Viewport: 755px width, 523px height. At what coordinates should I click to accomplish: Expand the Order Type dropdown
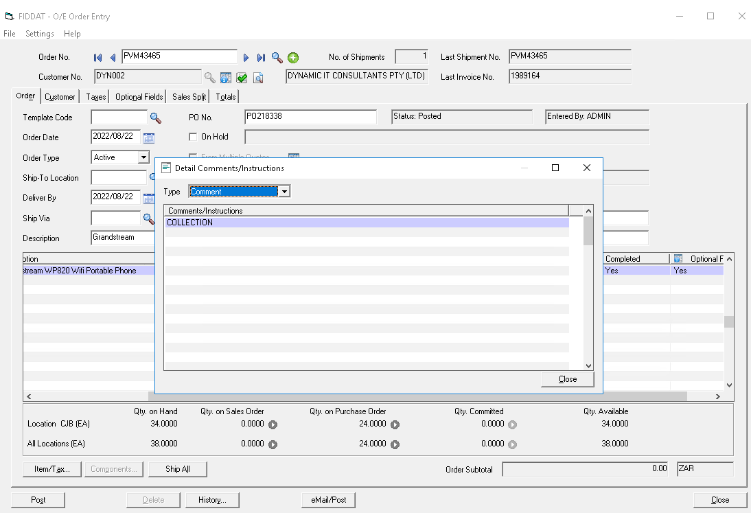[x=143, y=157]
